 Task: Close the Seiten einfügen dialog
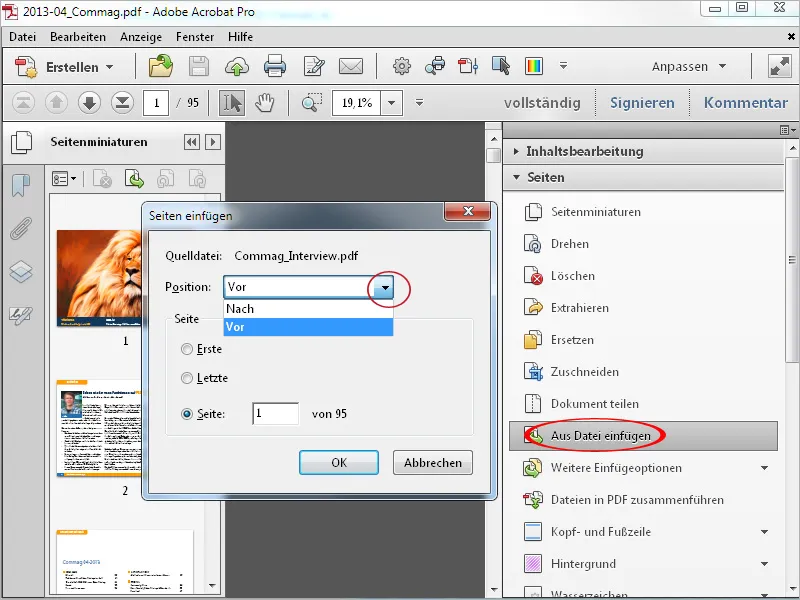468,211
